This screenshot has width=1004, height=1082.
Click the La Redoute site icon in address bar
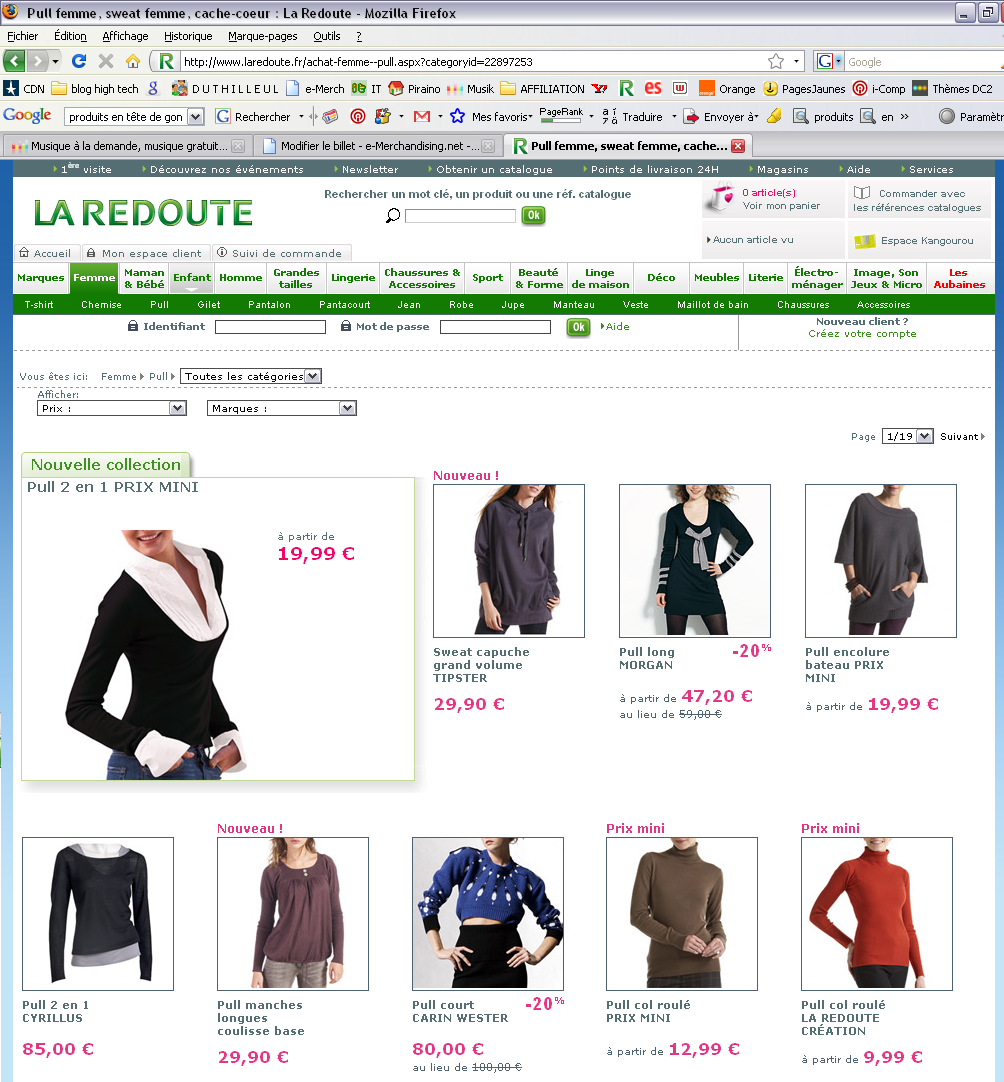pyautogui.click(x=166, y=61)
